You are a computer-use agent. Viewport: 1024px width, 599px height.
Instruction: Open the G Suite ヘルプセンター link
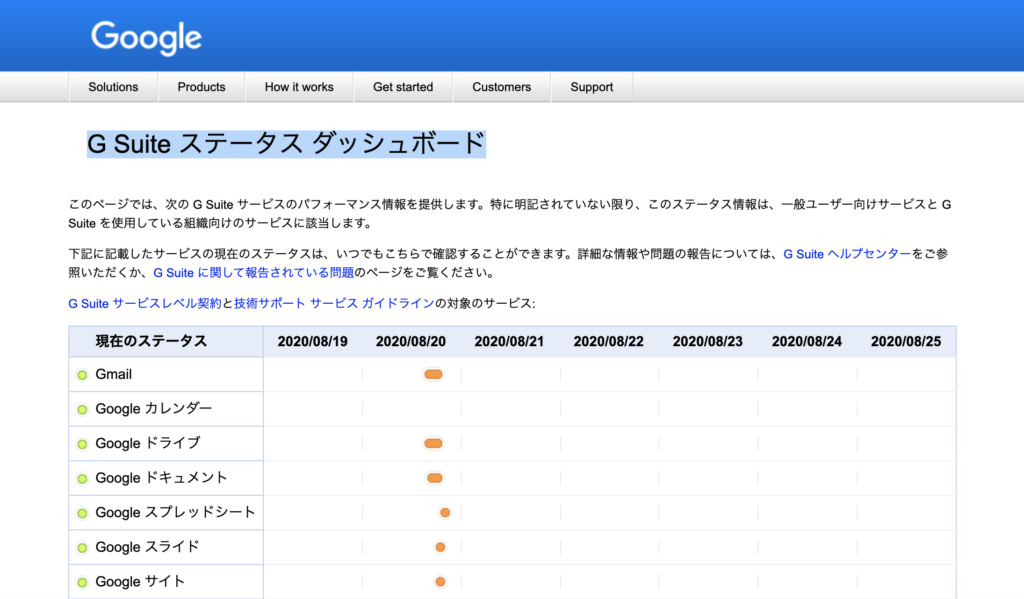tap(847, 254)
